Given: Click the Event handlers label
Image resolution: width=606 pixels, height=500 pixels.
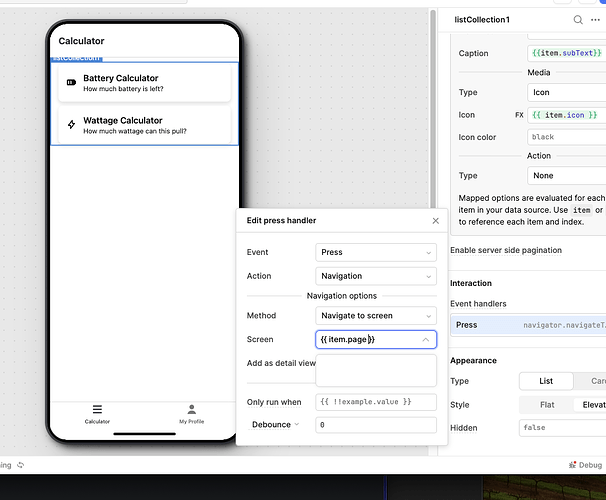Looking at the screenshot, I should pos(478,304).
